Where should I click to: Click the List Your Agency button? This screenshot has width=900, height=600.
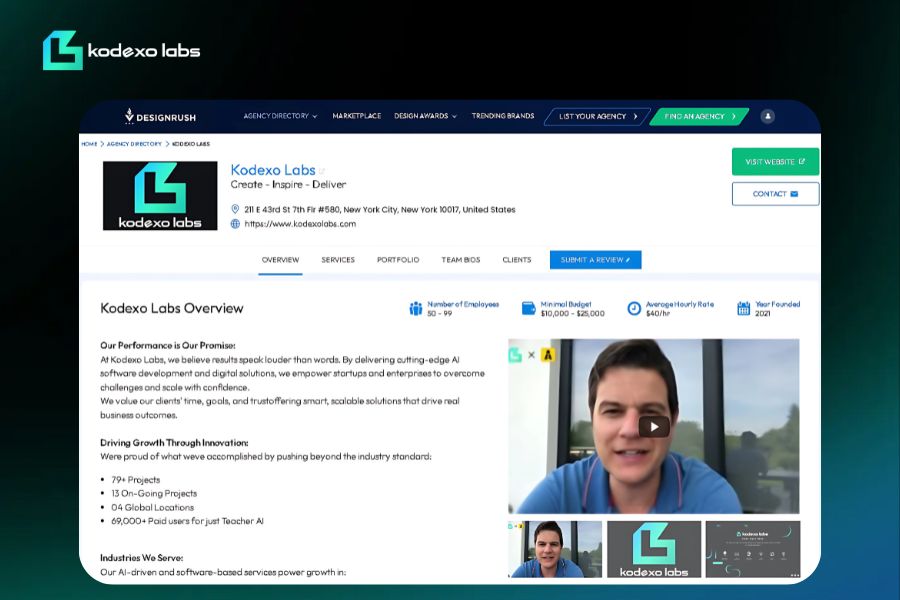(x=598, y=116)
